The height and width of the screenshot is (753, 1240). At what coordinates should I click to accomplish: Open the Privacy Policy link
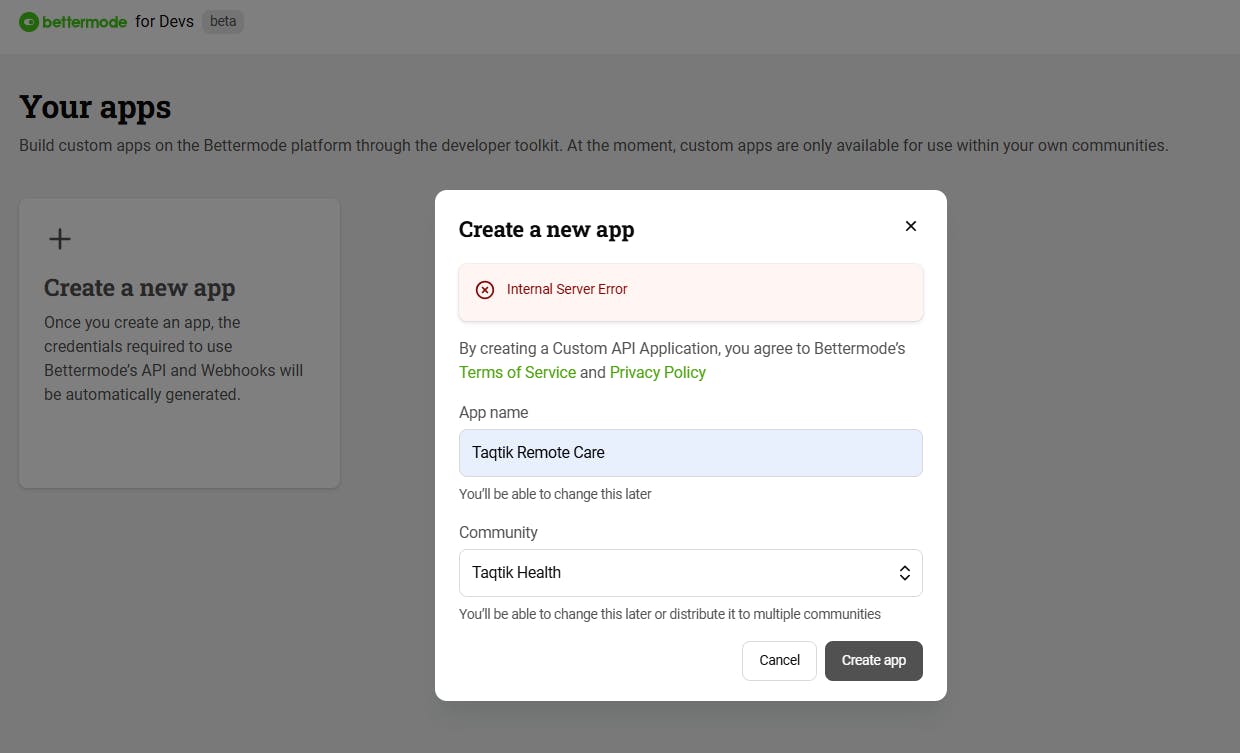[x=657, y=372]
